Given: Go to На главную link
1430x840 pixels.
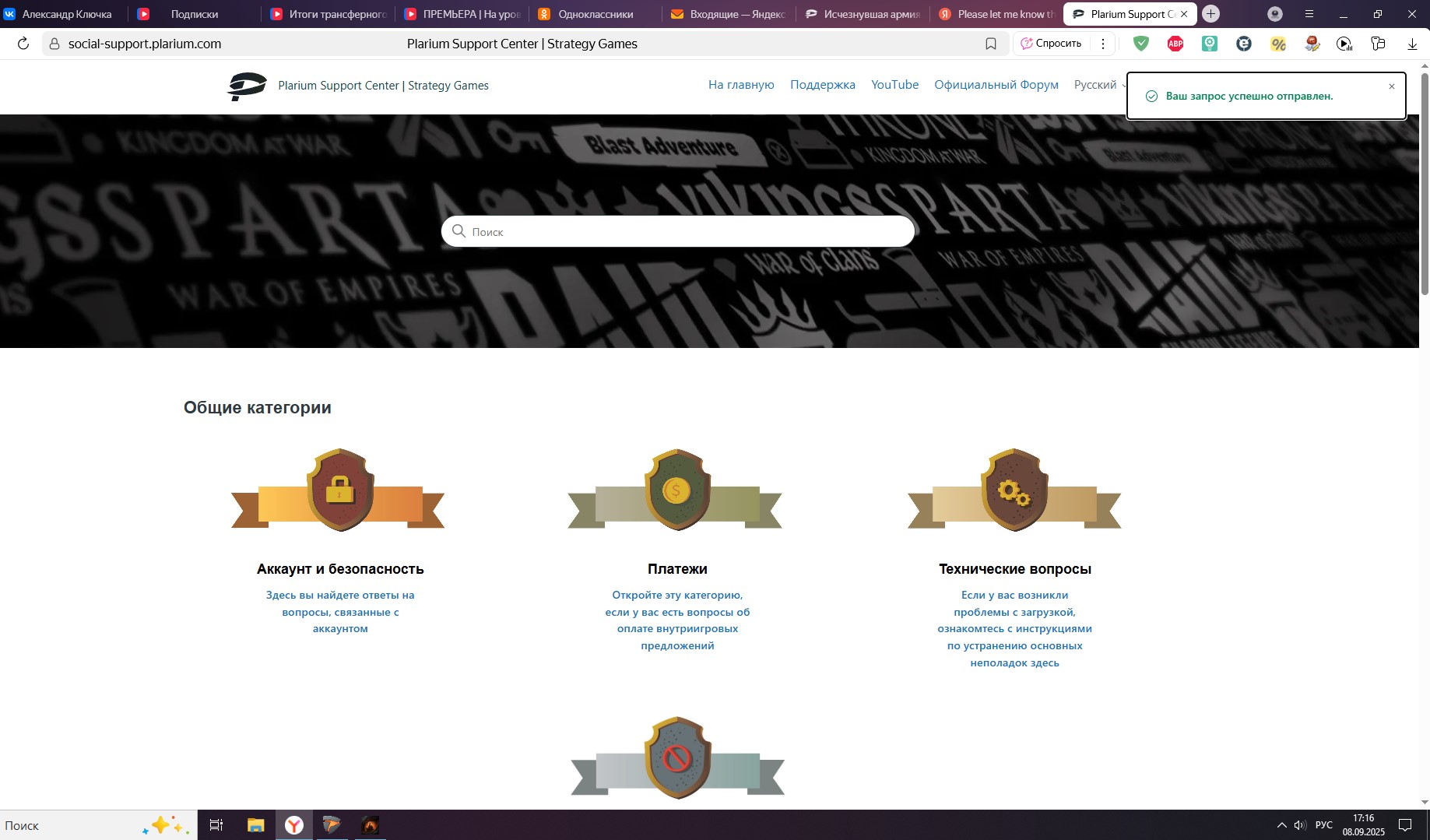Looking at the screenshot, I should (741, 85).
